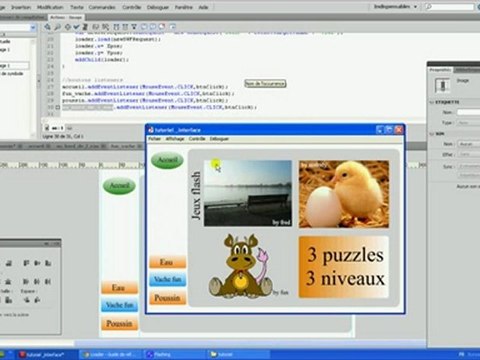
Task: Click the debug options icon
Action: 106,27
